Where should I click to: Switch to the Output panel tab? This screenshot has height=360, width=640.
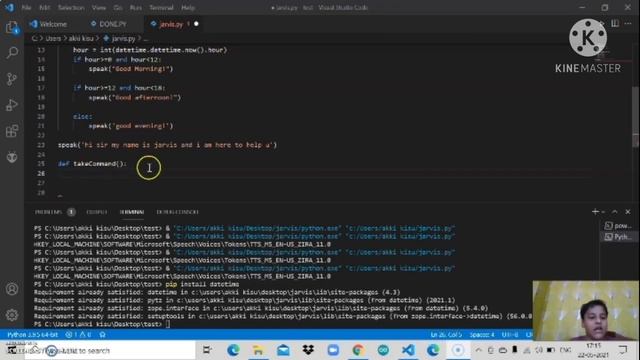(x=97, y=212)
